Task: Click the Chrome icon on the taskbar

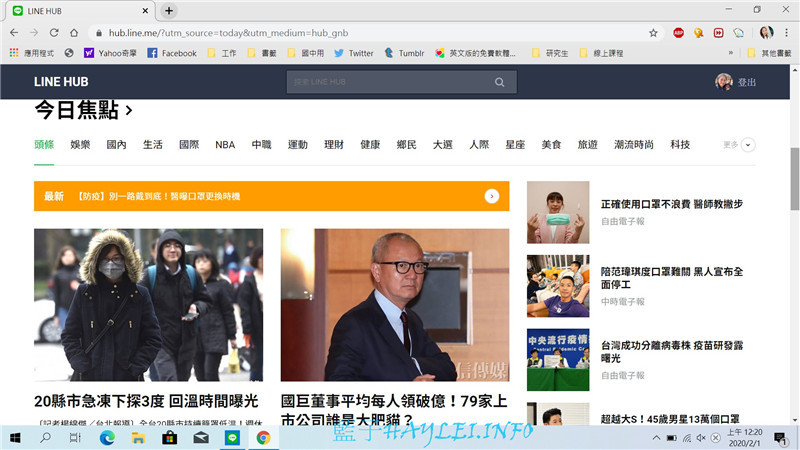Action: pyautogui.click(x=263, y=438)
